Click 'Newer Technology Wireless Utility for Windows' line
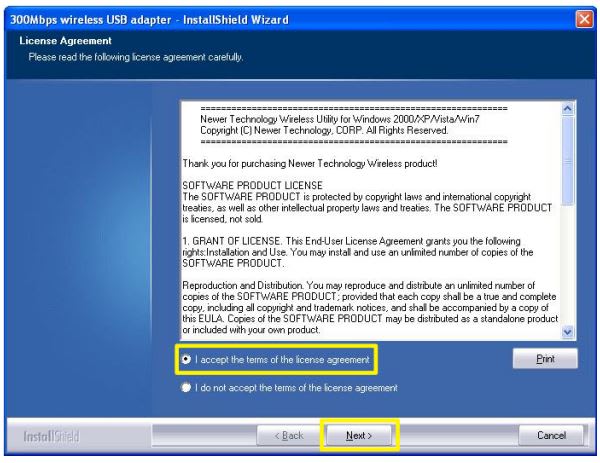Image resolution: width=600 pixels, height=463 pixels. (x=340, y=119)
